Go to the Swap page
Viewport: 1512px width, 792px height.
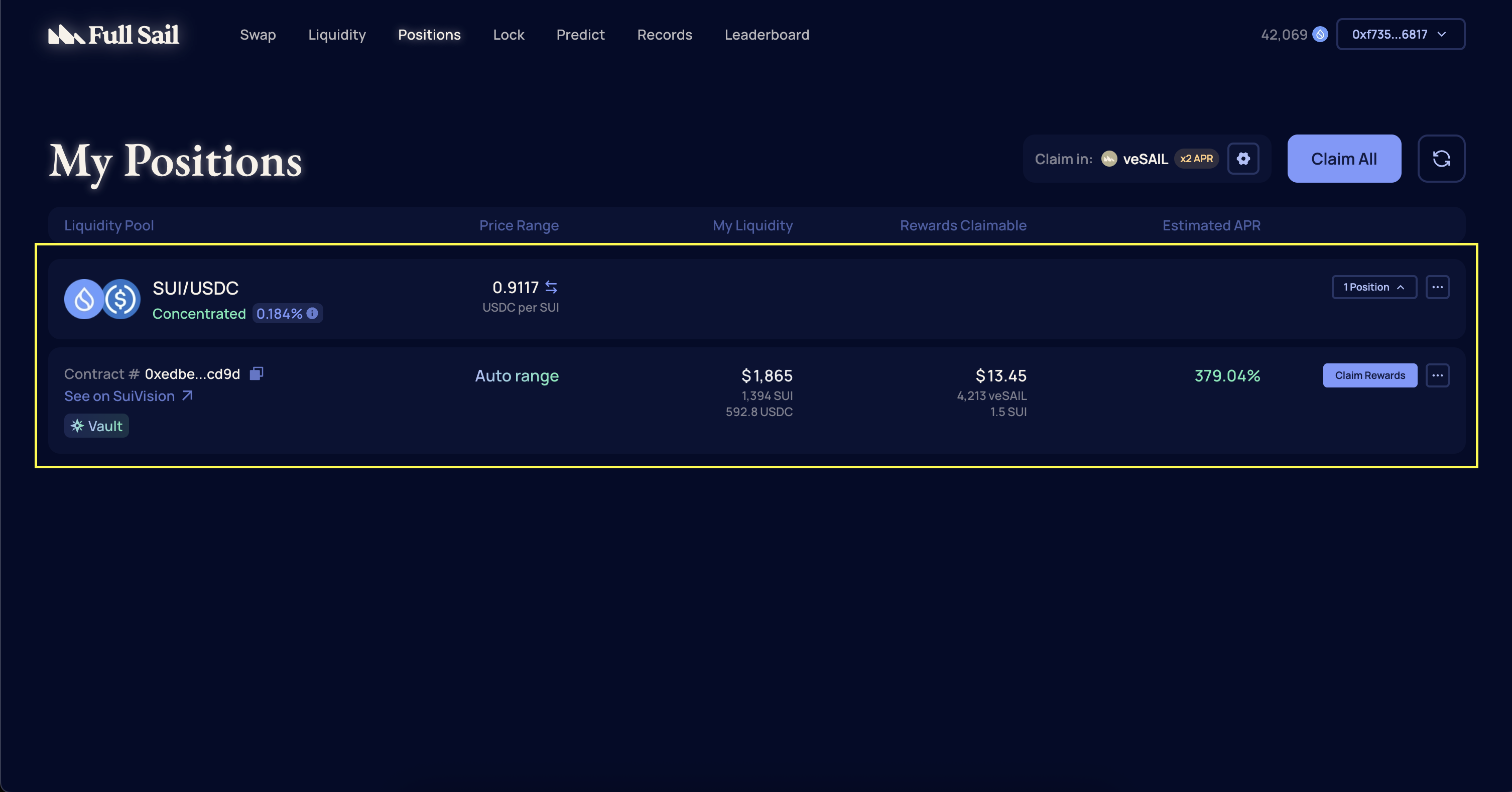coord(258,35)
